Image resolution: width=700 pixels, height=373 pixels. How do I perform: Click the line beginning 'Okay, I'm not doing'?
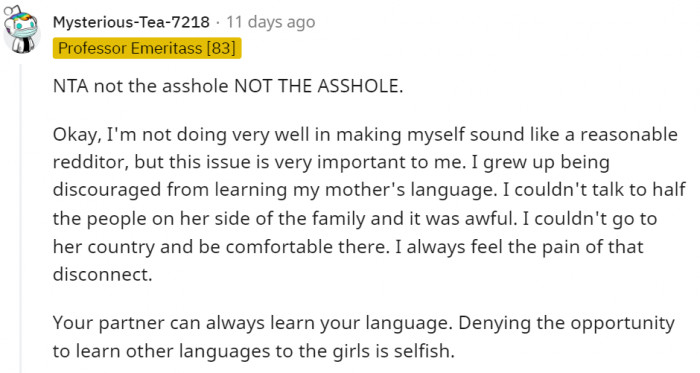(x=365, y=135)
